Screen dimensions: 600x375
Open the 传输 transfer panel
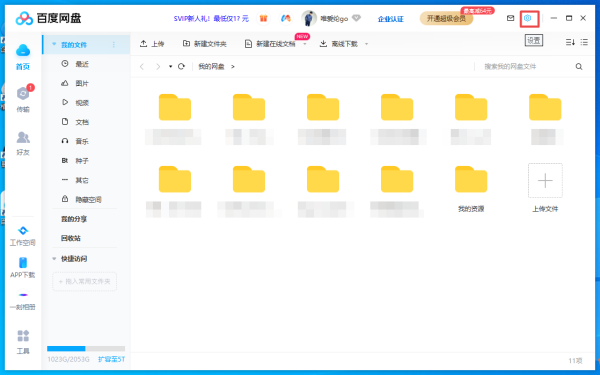point(23,99)
